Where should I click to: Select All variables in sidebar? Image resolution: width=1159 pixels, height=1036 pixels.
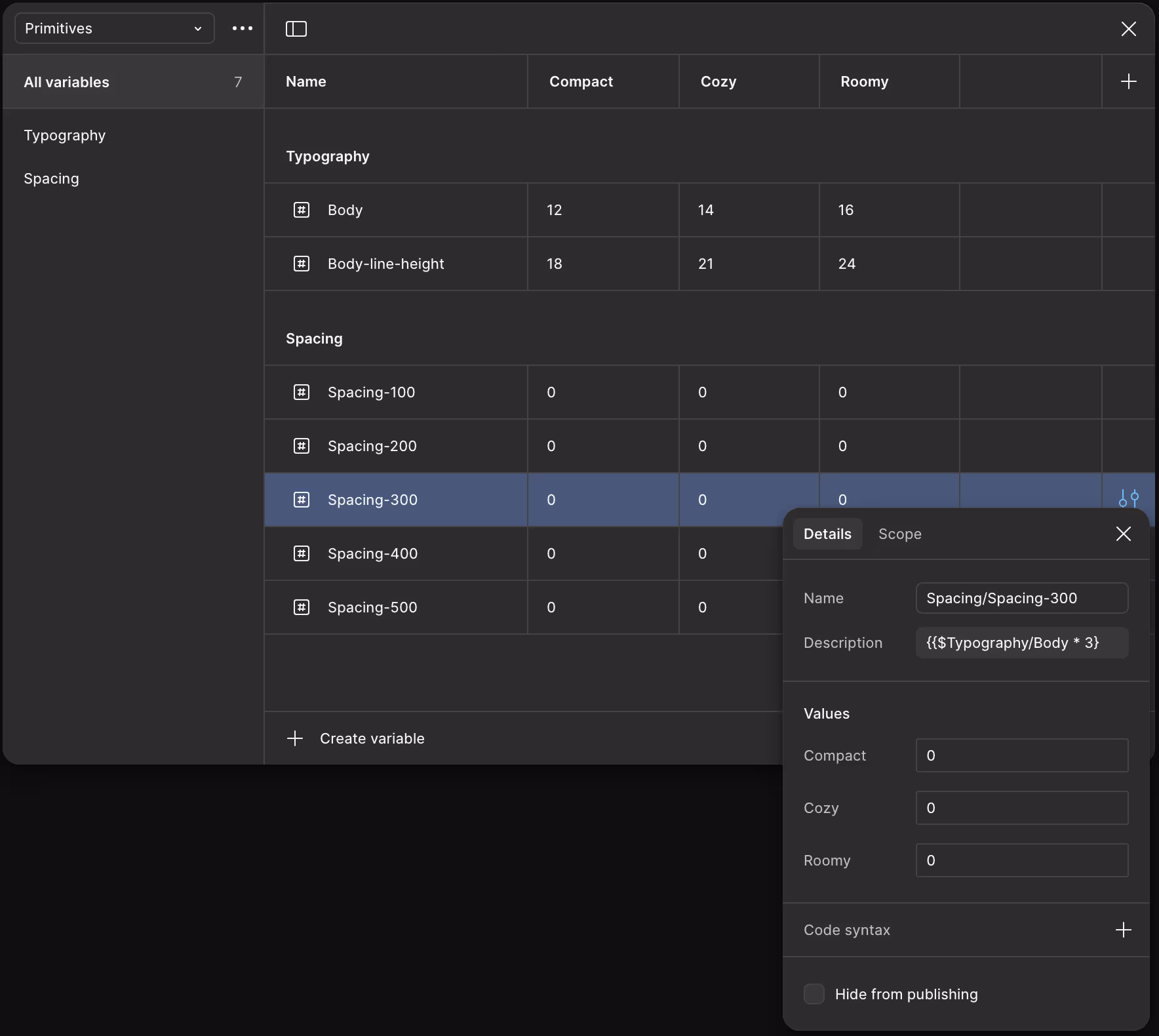tap(133, 82)
